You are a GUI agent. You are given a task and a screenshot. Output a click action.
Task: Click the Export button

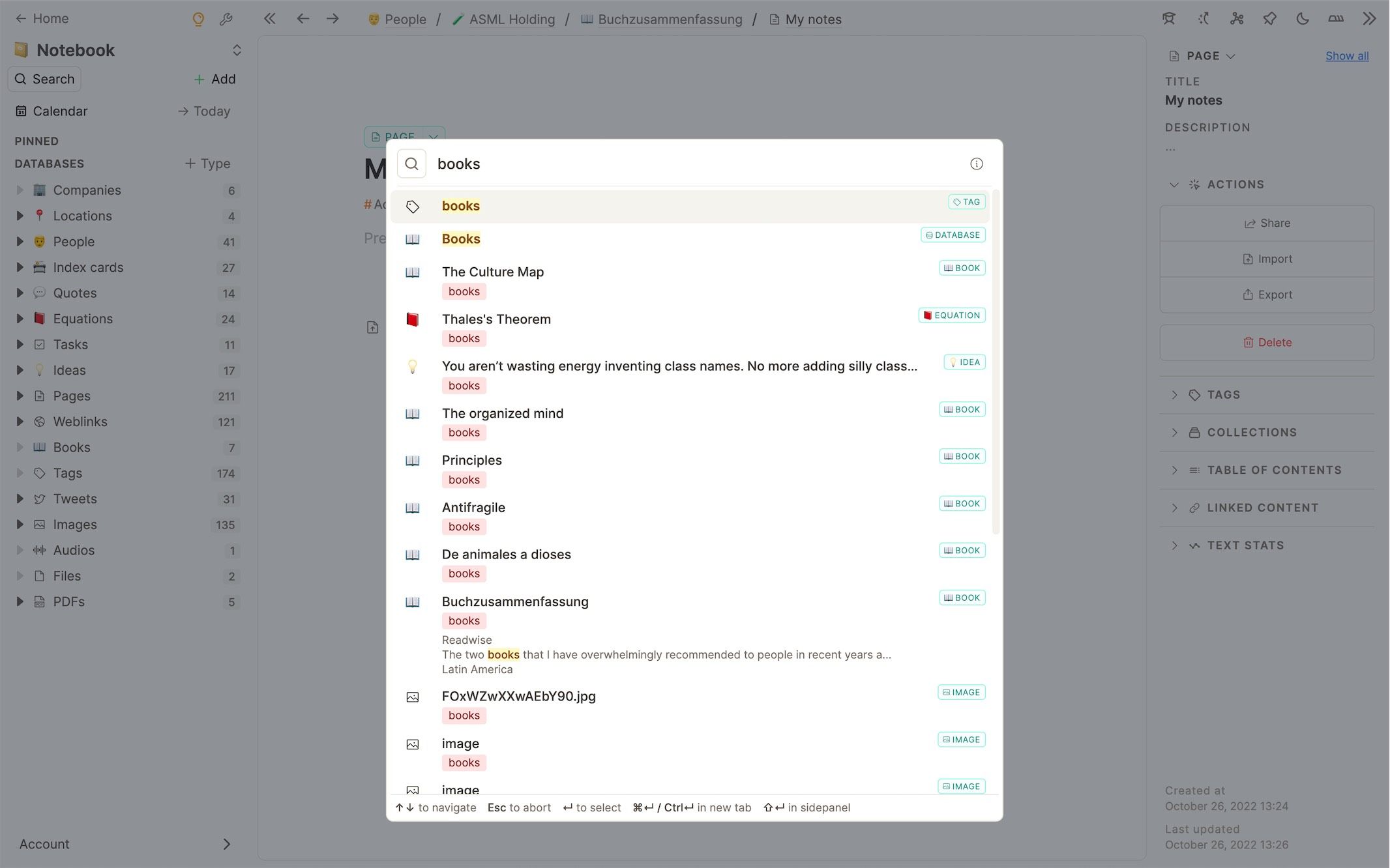pyautogui.click(x=1267, y=294)
